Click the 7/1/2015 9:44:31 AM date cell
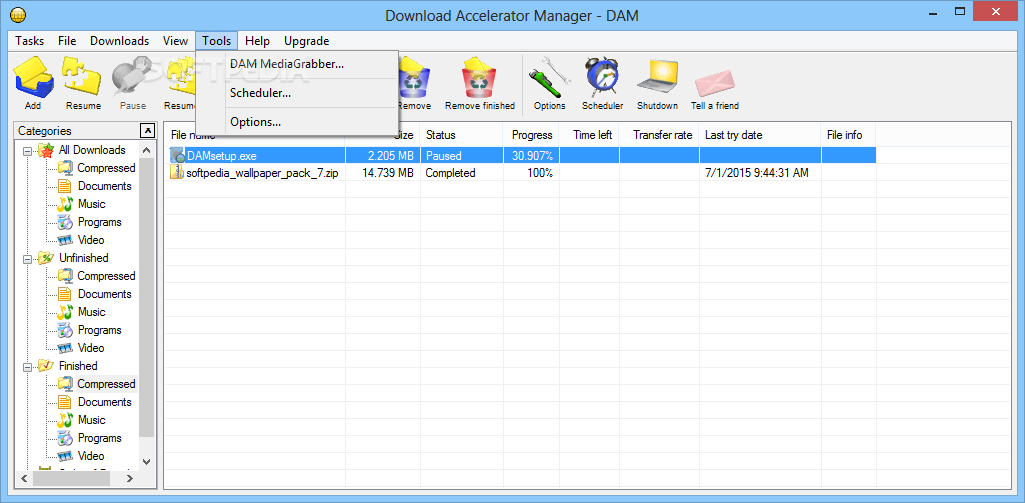The width and height of the screenshot is (1025, 503). tap(760, 173)
